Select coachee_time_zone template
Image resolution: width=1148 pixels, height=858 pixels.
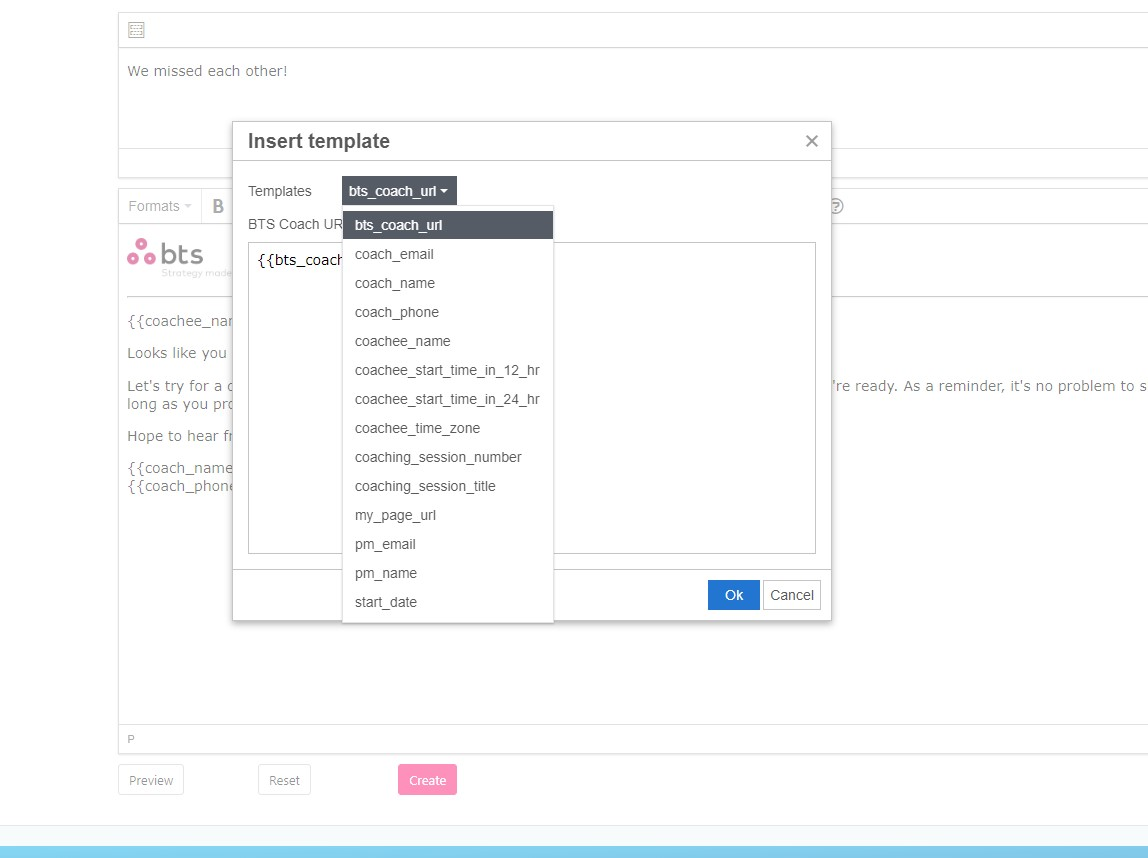point(447,428)
